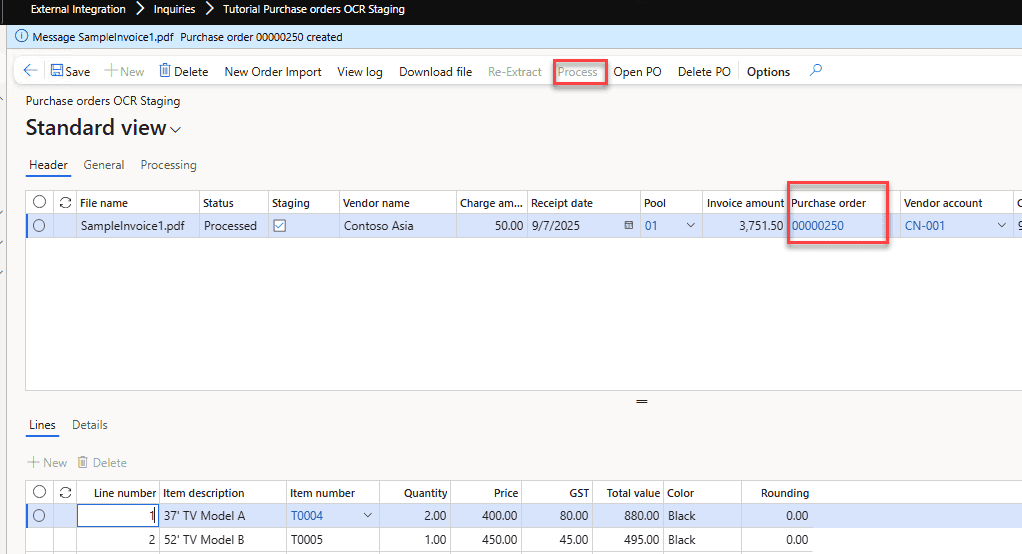Select all rows in the lines grid
This screenshot has height=554, width=1022.
coord(39,492)
